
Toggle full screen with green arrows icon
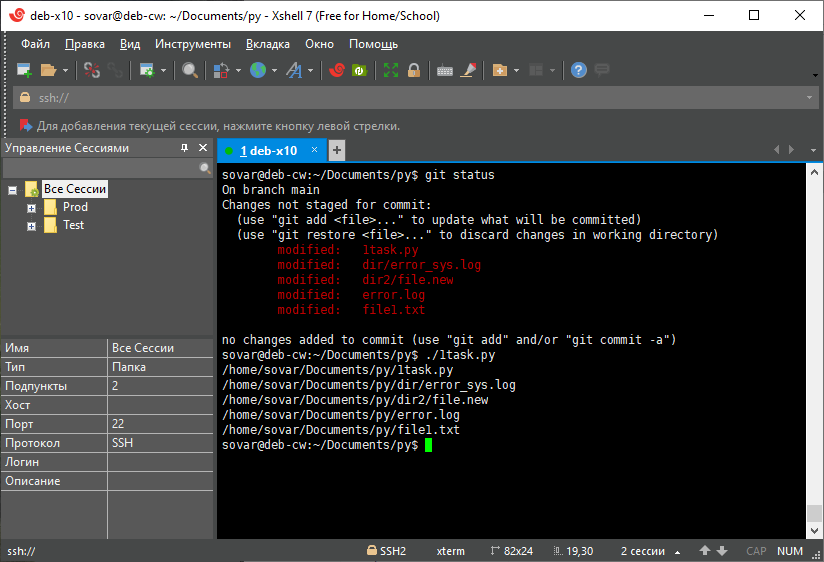[391, 70]
